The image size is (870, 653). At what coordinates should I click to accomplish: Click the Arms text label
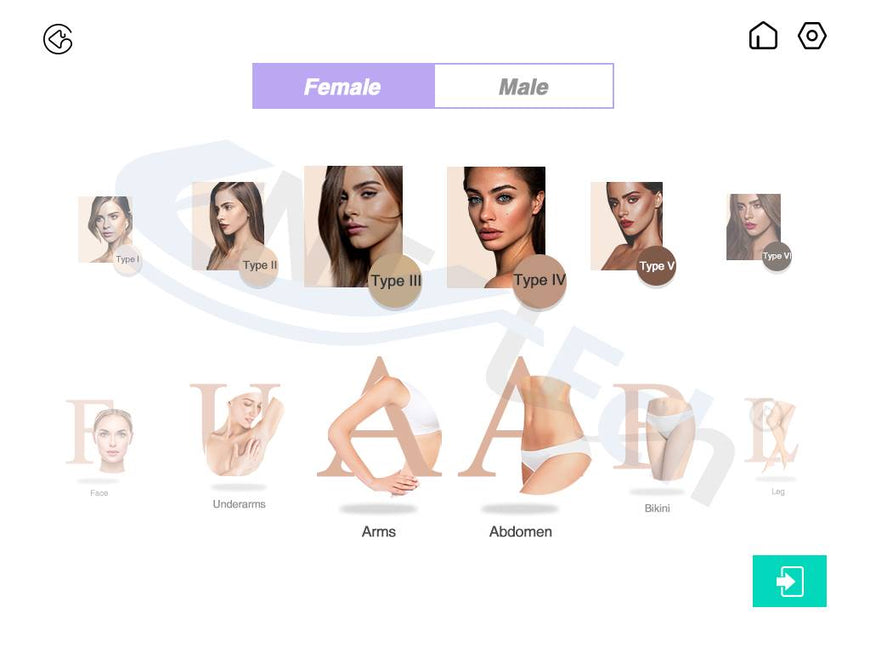point(379,531)
